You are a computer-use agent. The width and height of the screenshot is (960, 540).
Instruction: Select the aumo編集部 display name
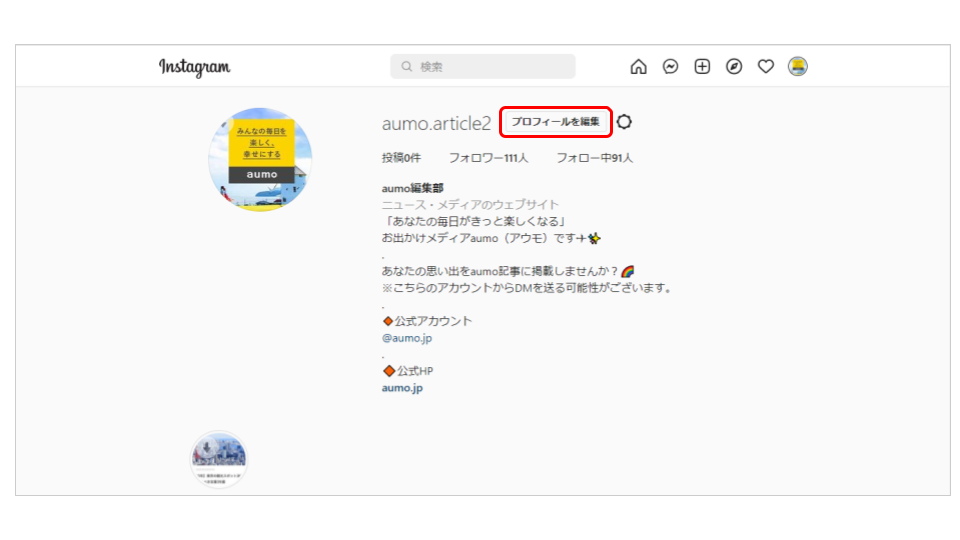[413, 188]
